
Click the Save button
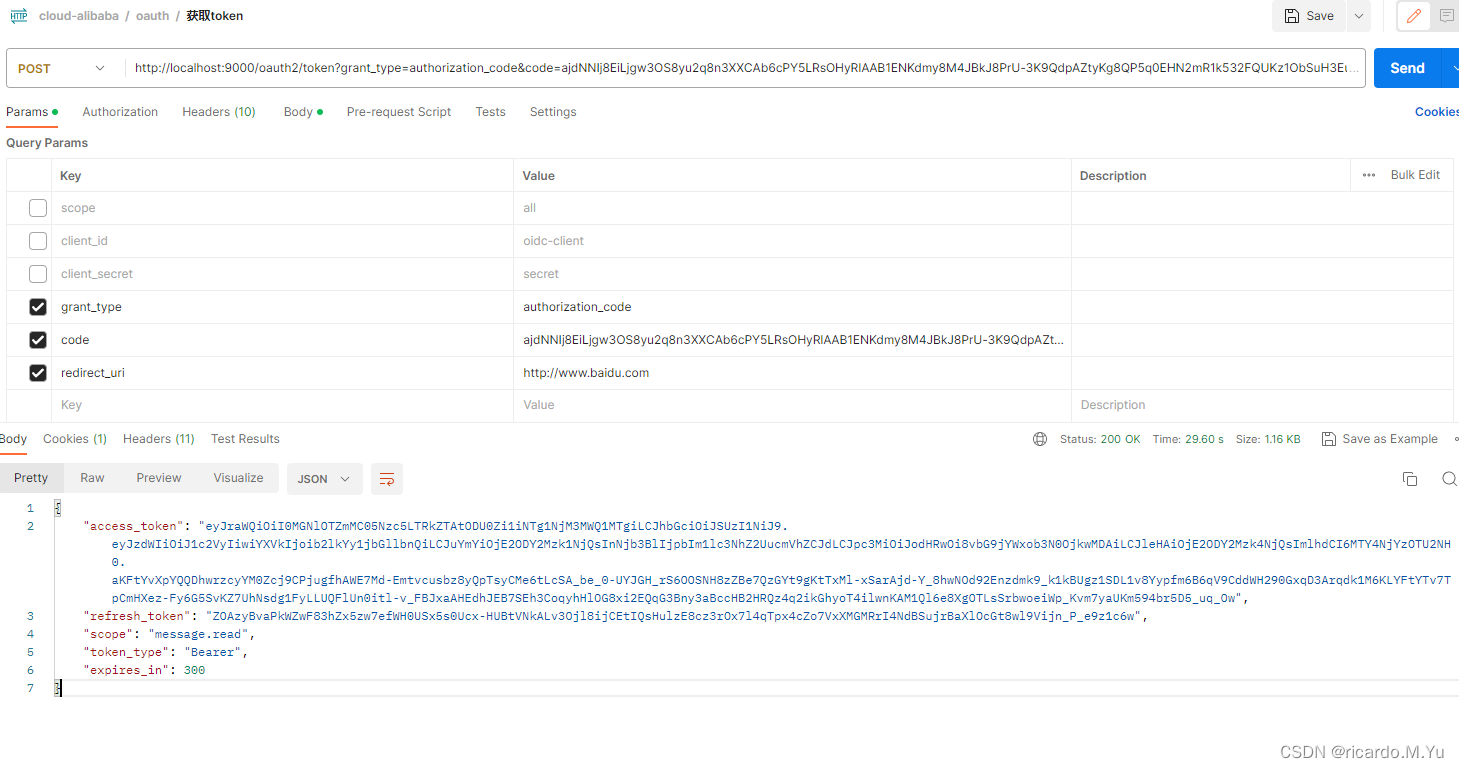(x=1309, y=16)
